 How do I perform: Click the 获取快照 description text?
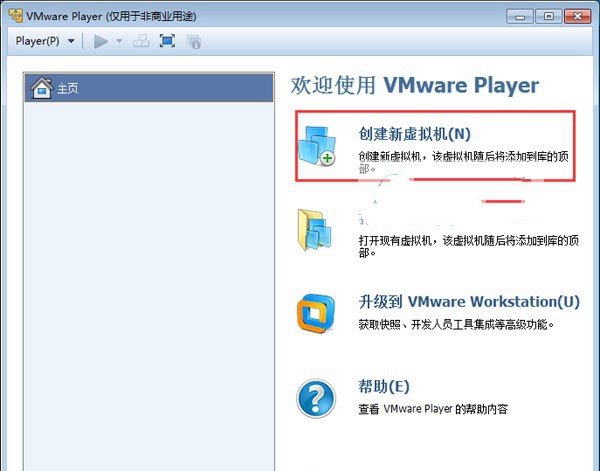456,324
